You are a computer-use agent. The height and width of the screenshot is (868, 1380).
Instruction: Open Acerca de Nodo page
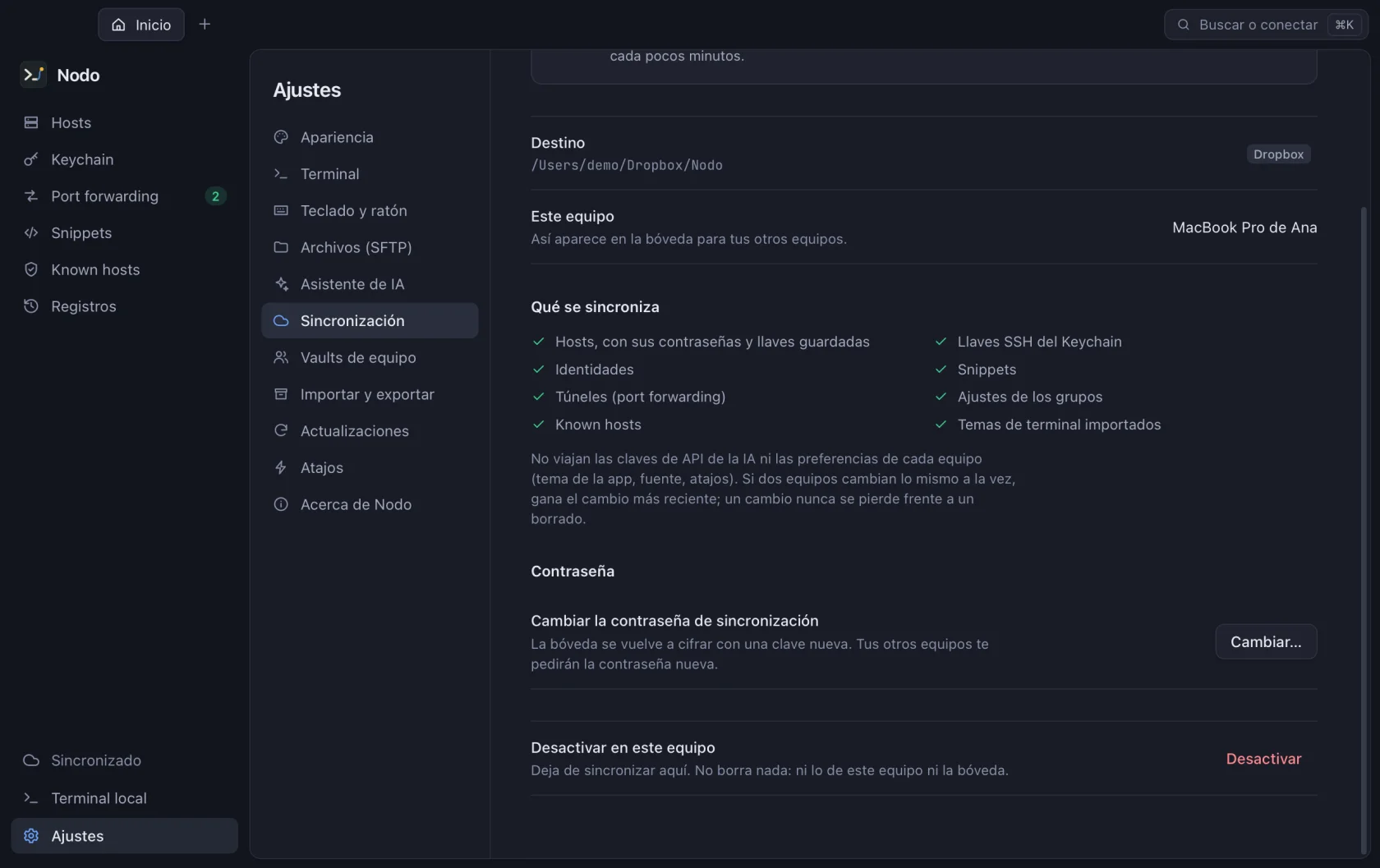[x=370, y=504]
